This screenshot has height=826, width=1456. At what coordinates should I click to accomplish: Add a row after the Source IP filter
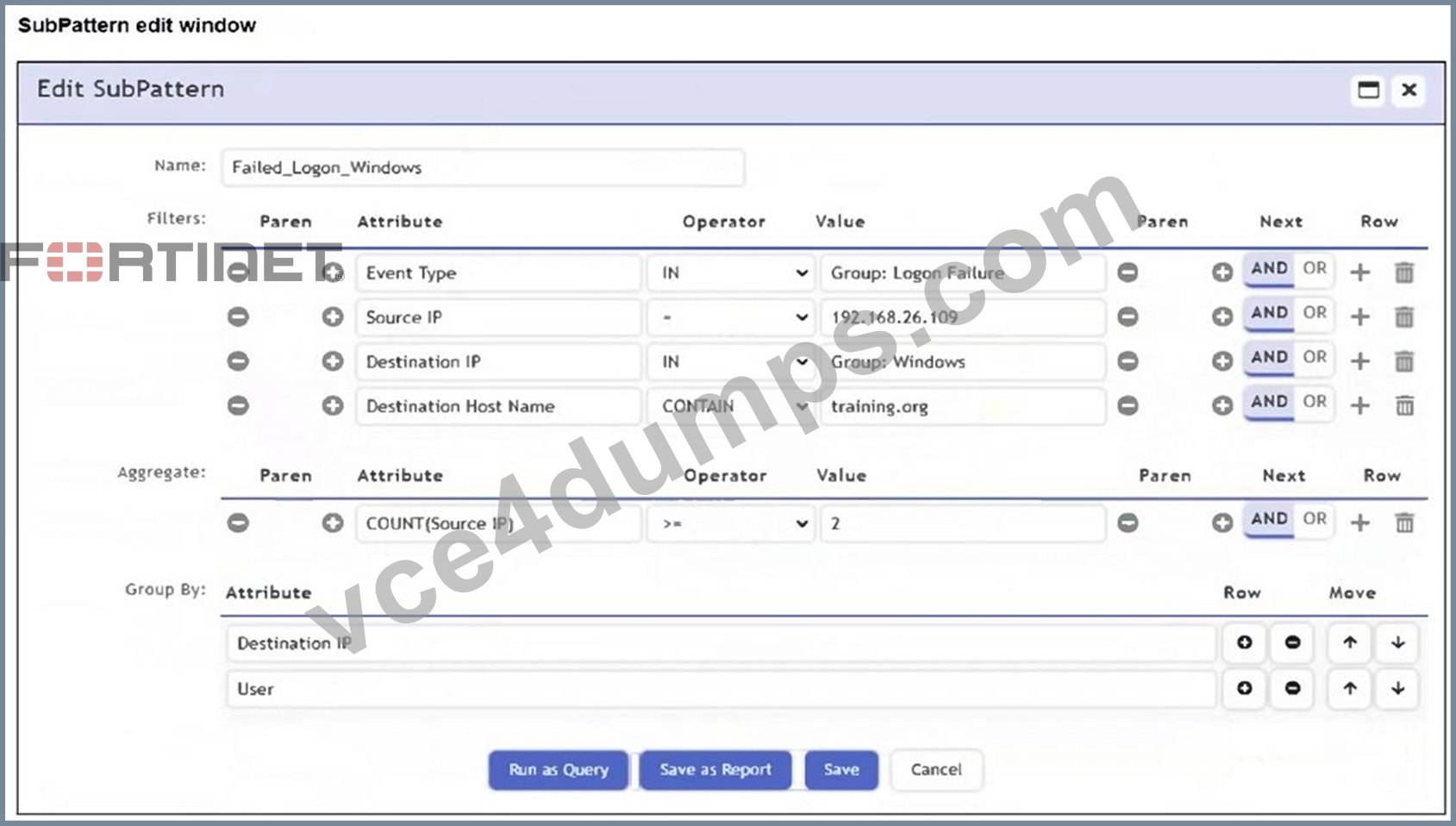tap(1360, 317)
